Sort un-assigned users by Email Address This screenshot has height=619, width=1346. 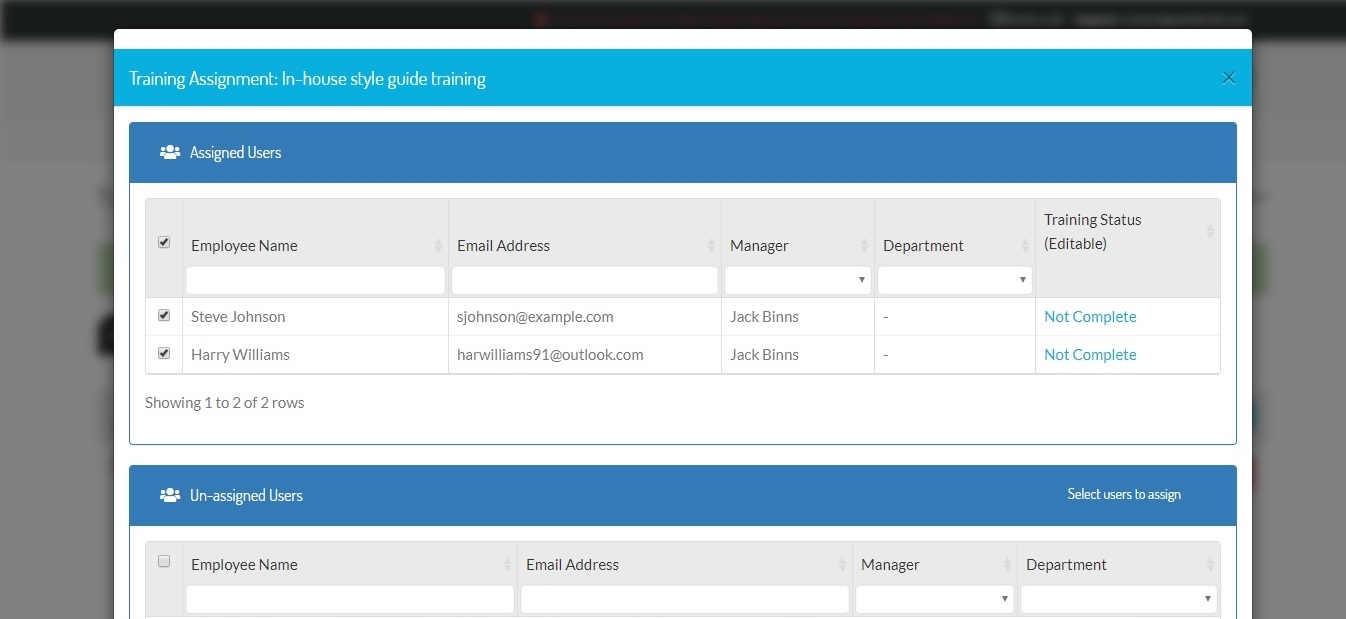tap(842, 565)
